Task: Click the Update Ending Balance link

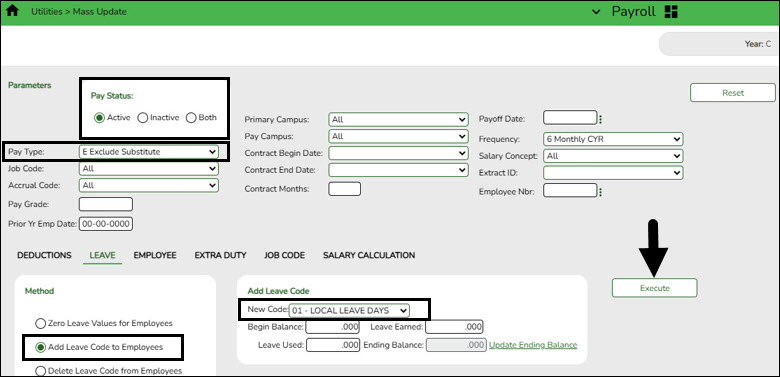Action: pos(533,345)
